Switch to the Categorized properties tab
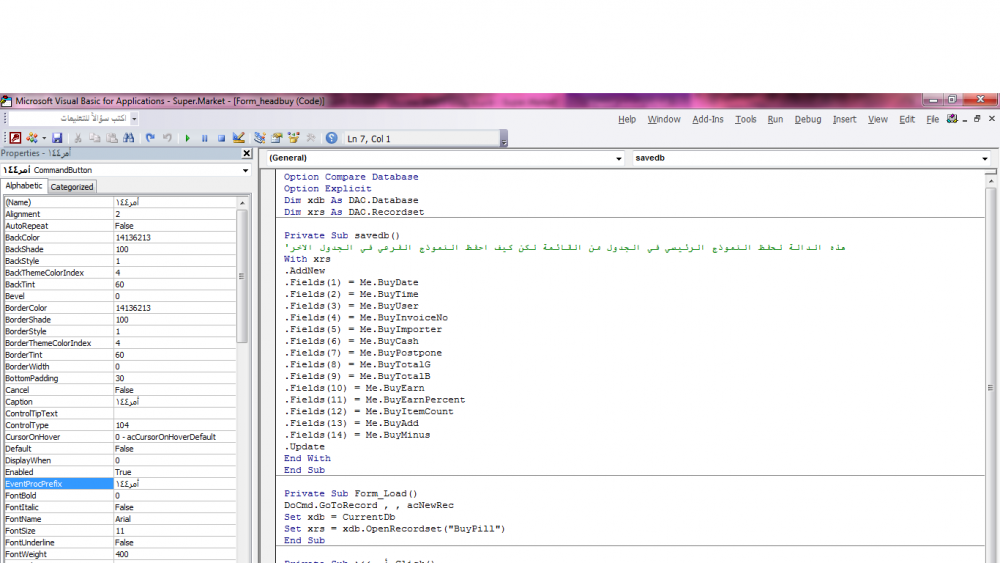The height and width of the screenshot is (563, 1000). coord(71,187)
